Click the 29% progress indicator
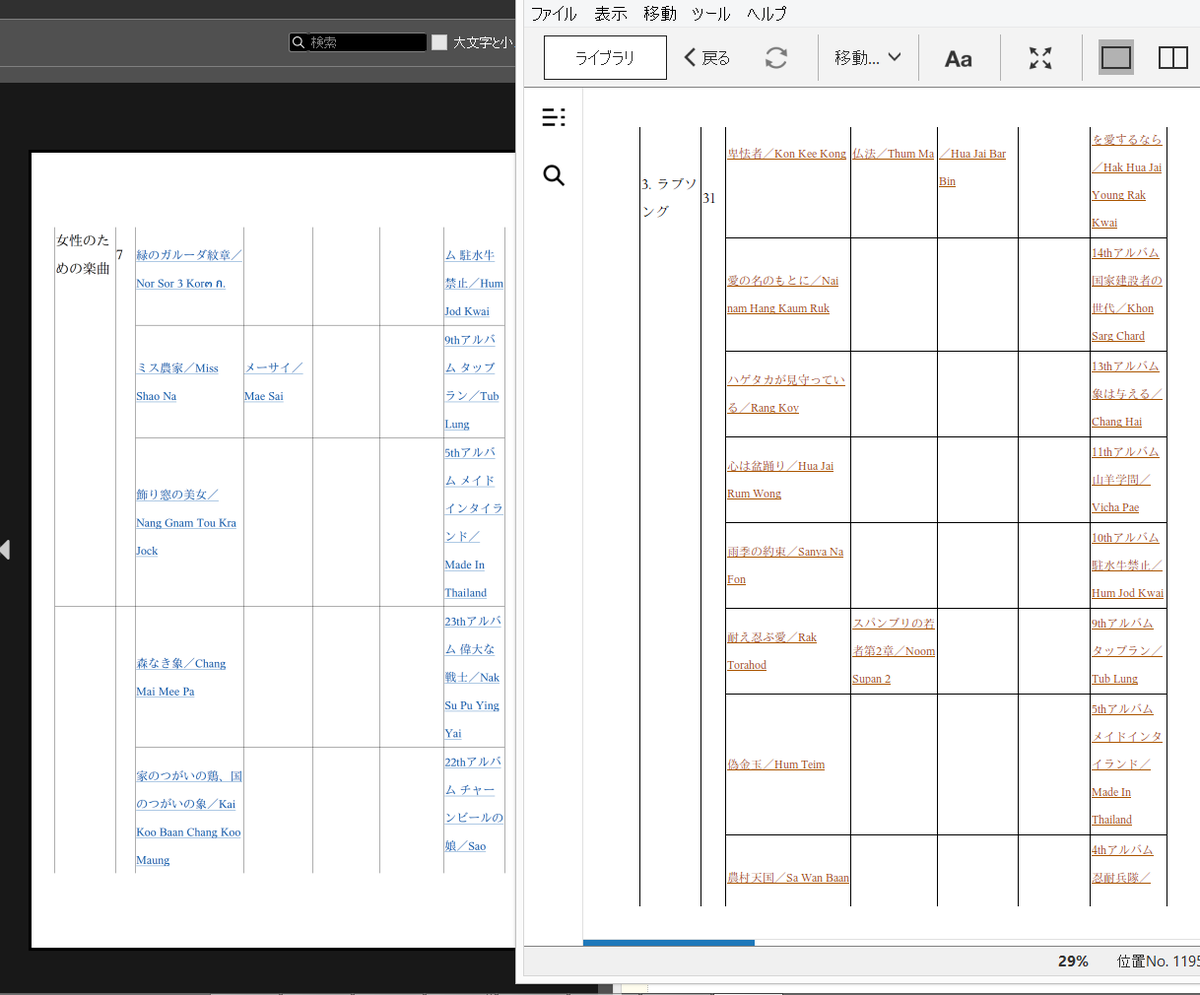The image size is (1200, 995). (x=1073, y=961)
